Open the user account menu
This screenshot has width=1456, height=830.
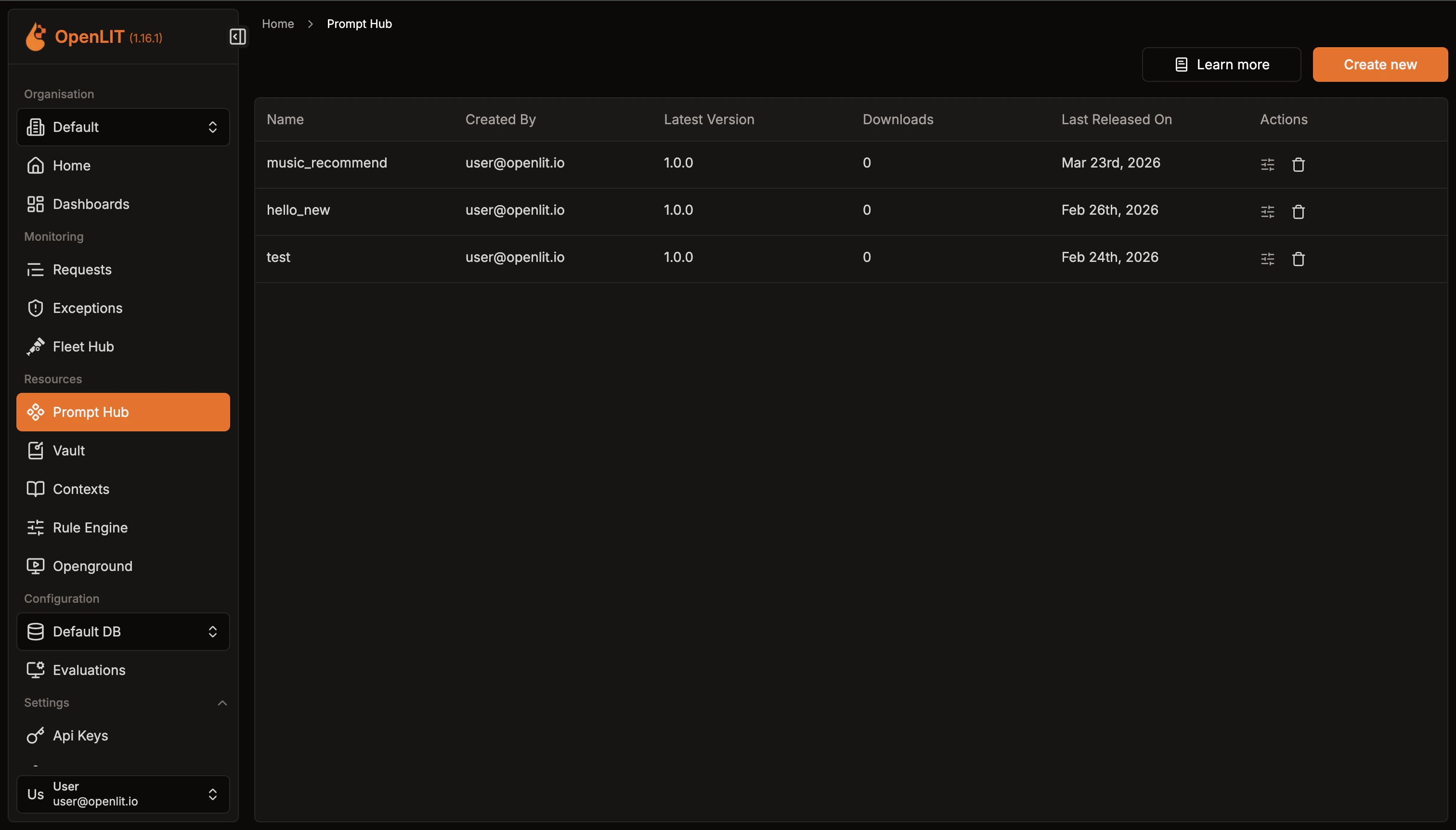click(x=123, y=793)
